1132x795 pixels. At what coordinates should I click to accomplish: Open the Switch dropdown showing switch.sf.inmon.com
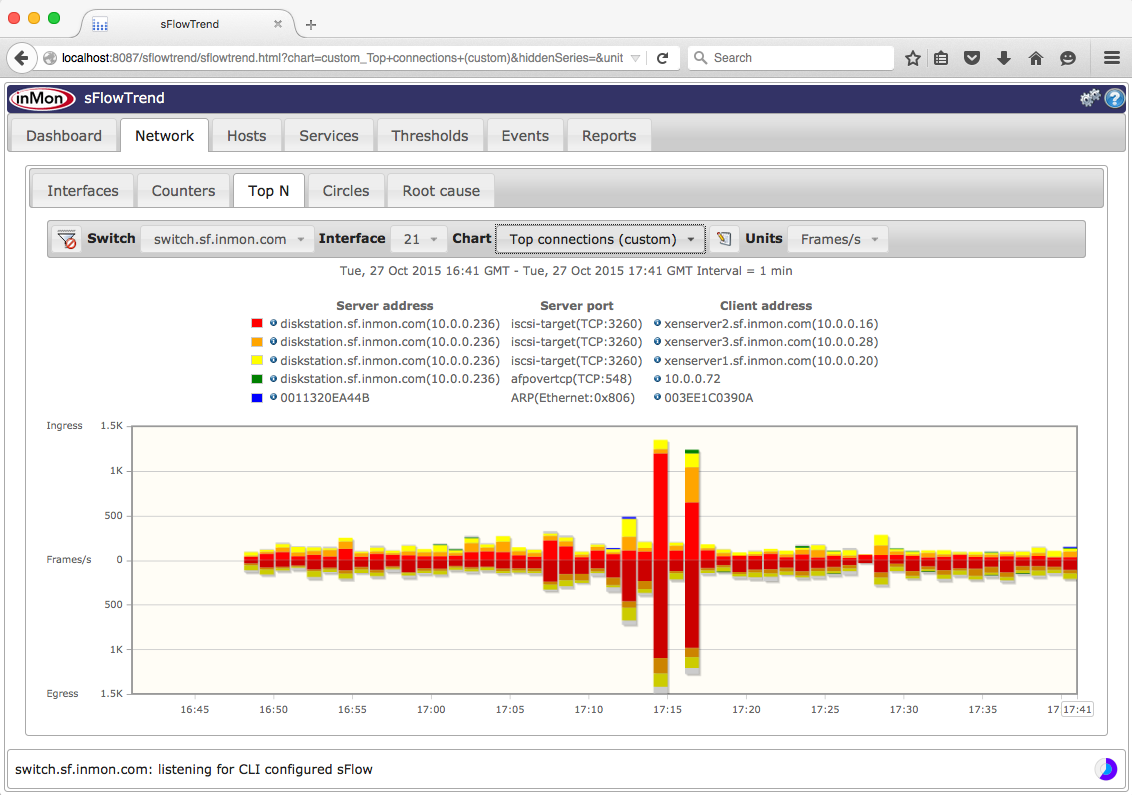pyautogui.click(x=227, y=238)
